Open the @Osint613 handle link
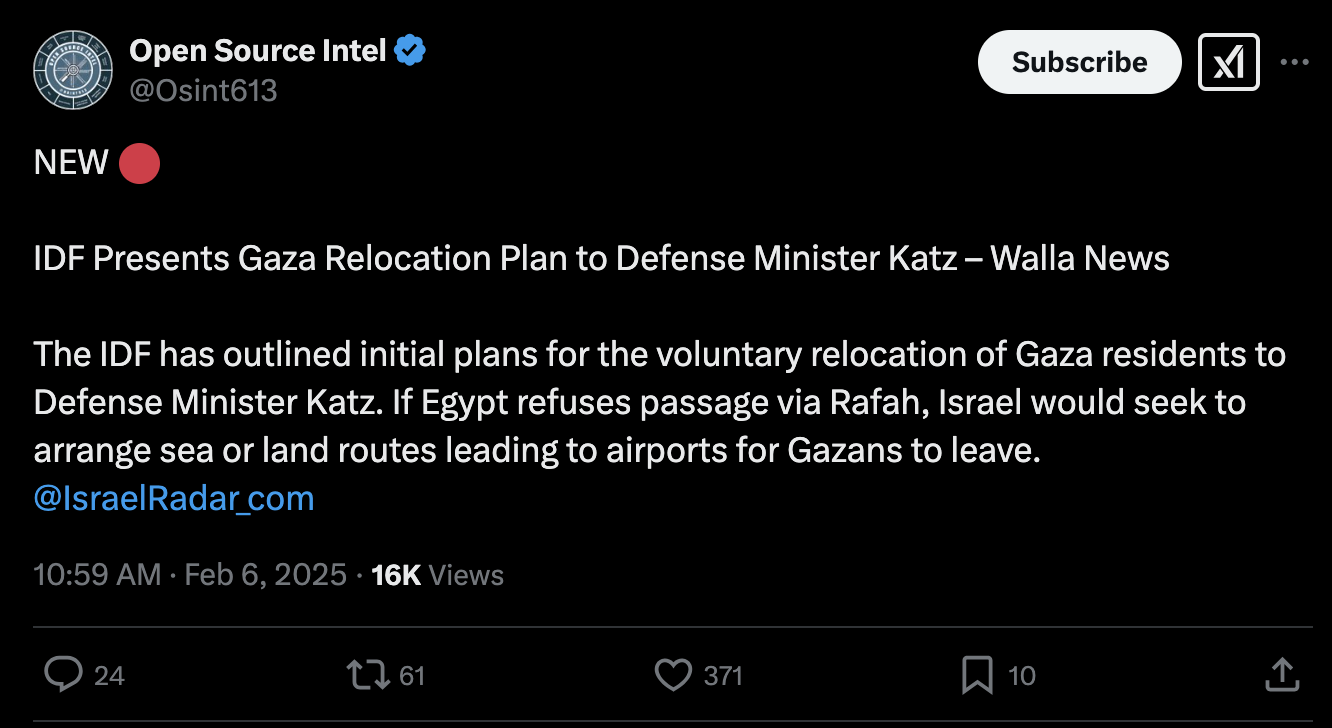This screenshot has height=728, width=1332. pyautogui.click(x=203, y=91)
